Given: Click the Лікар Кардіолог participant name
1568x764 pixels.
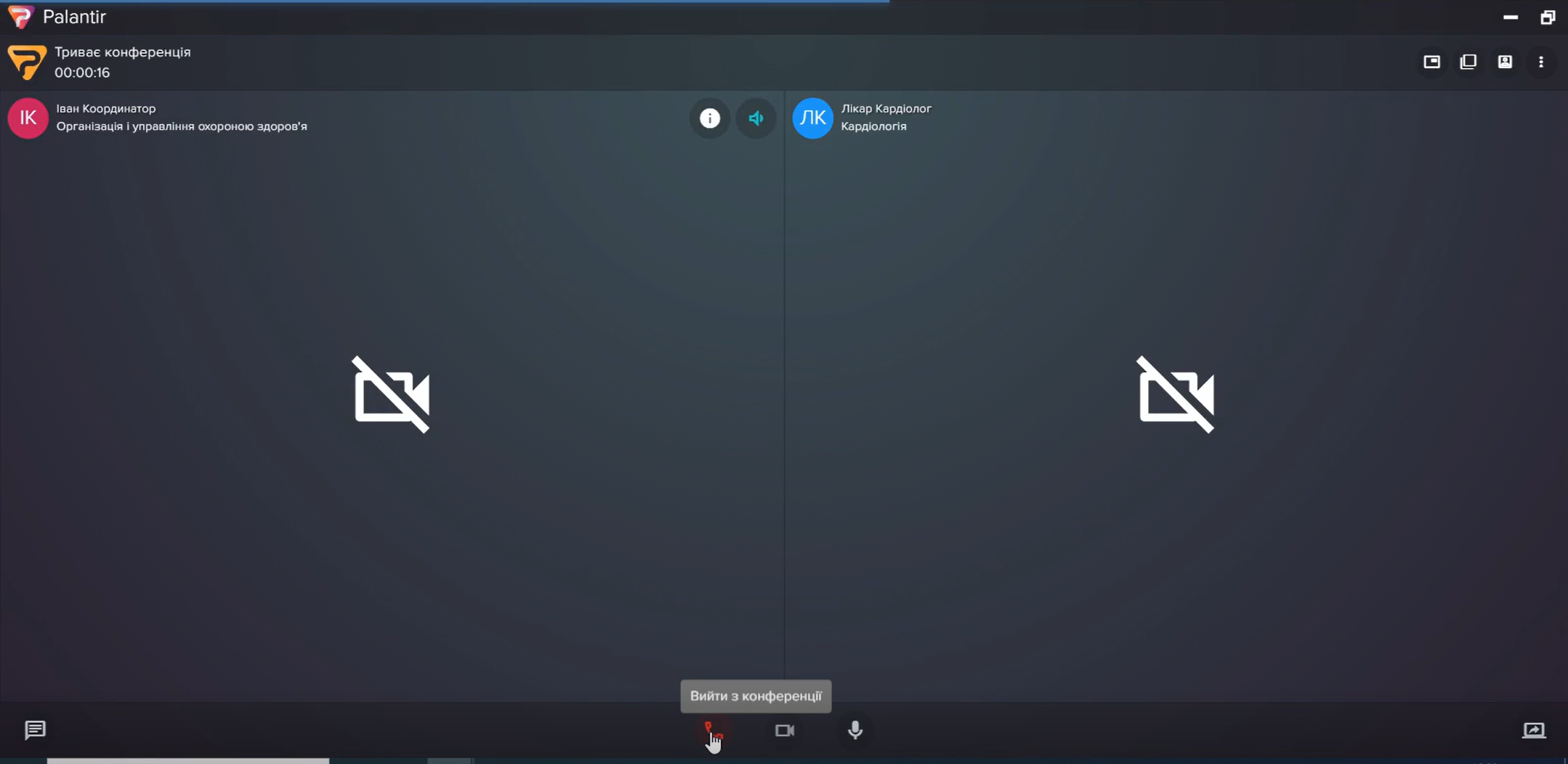Looking at the screenshot, I should tap(886, 109).
